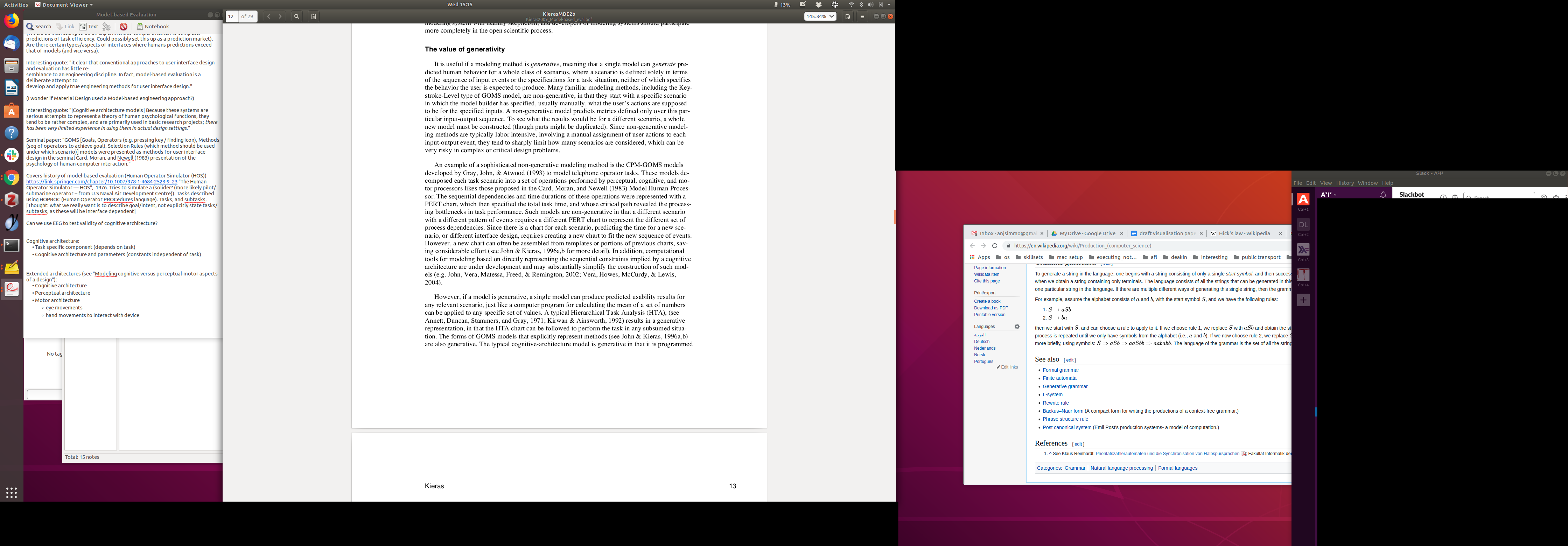Click the find/search icon in document viewer
This screenshot has width=1568, height=546.
tap(296, 16)
